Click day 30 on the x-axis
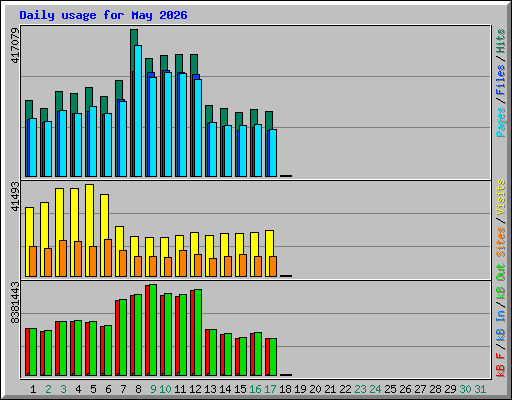 point(465,389)
